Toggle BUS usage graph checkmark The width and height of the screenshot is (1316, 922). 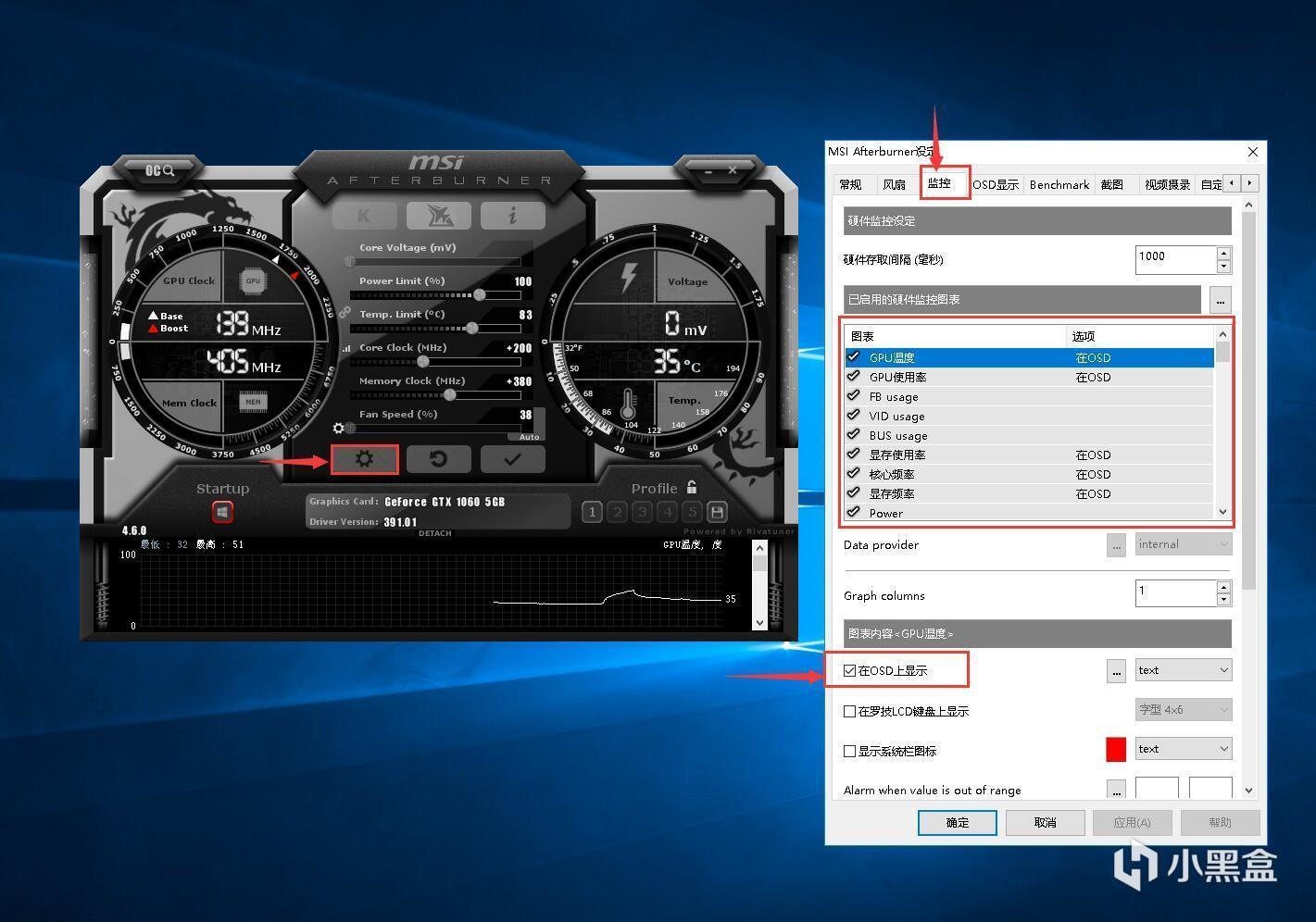coord(854,434)
